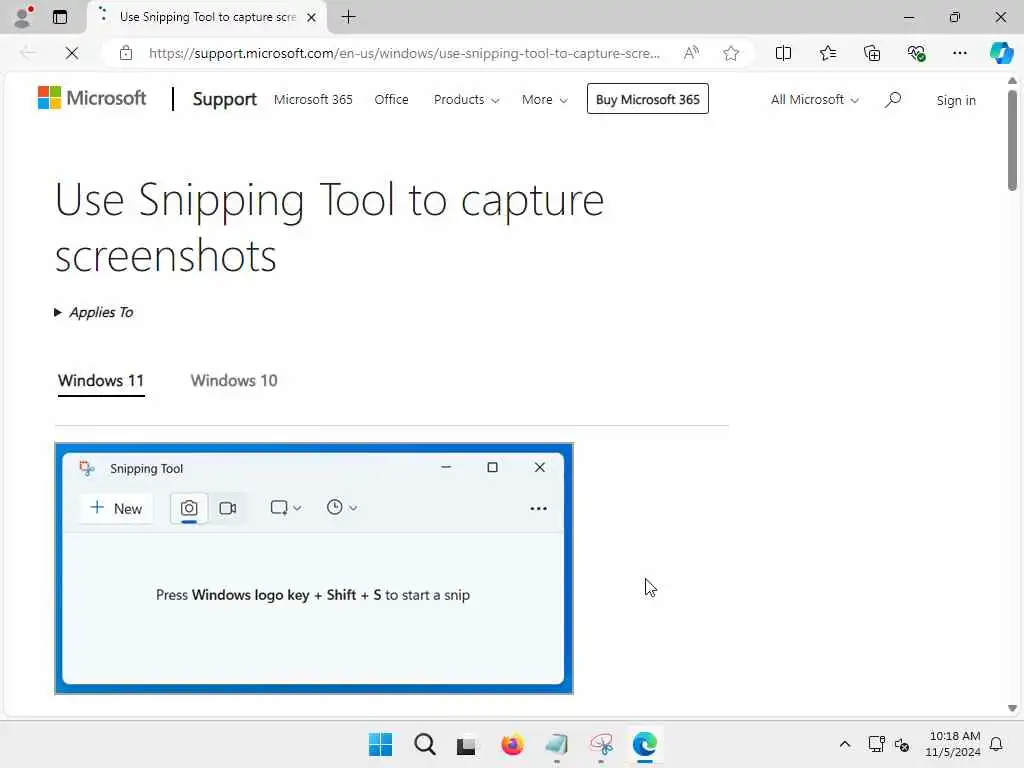This screenshot has width=1024, height=768.
Task: Open Browser essentials heart icon
Action: 916,53
